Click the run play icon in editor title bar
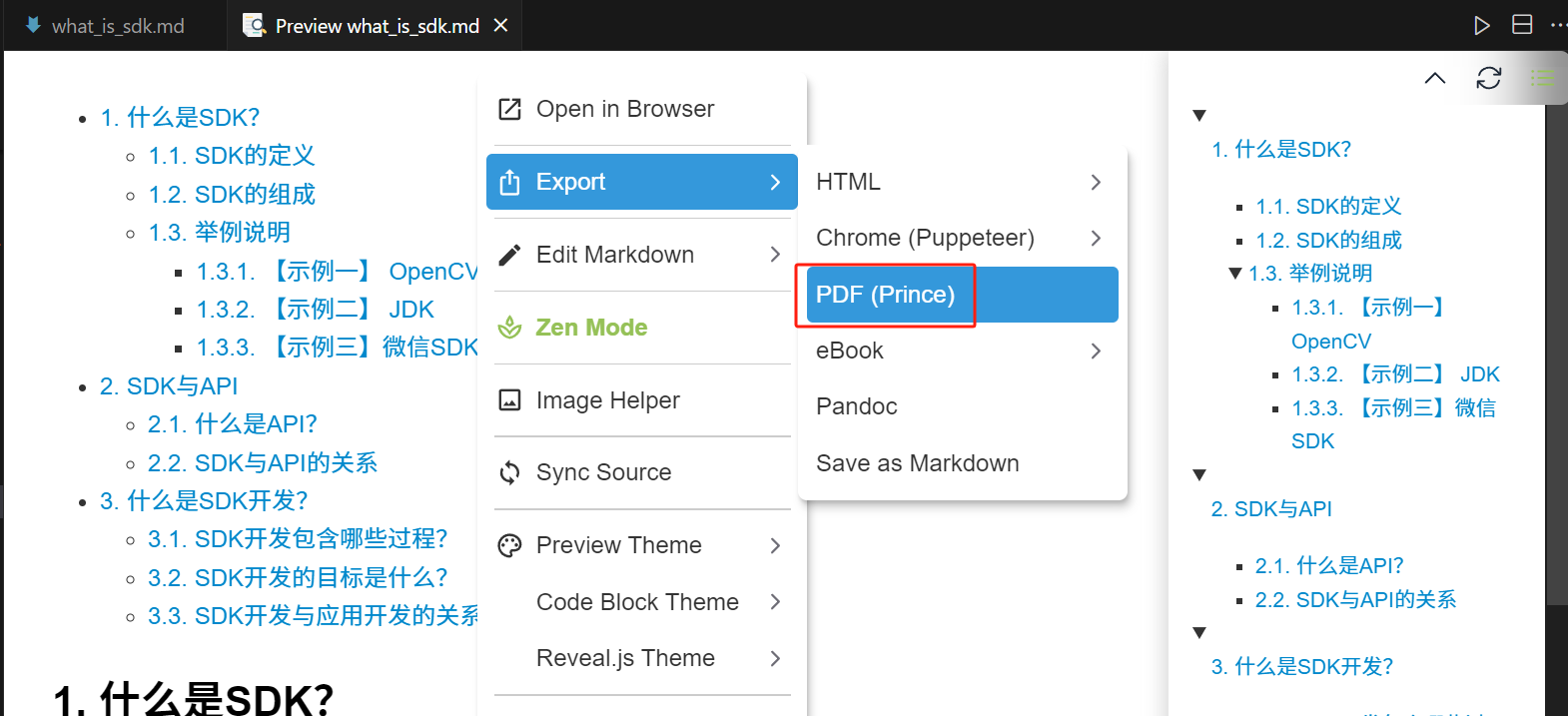This screenshot has width=1568, height=716. (x=1482, y=25)
